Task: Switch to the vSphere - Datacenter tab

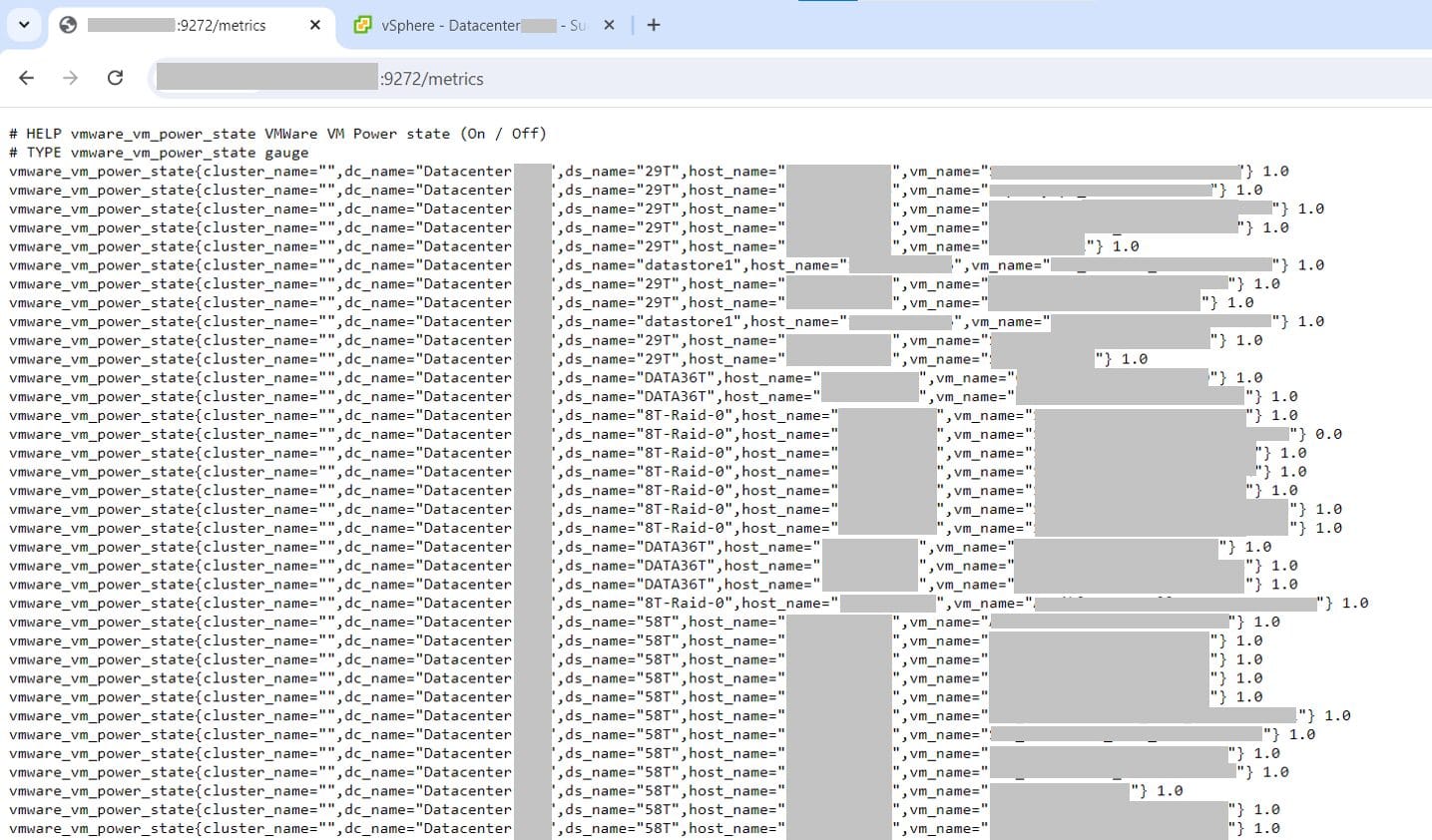Action: (x=485, y=26)
